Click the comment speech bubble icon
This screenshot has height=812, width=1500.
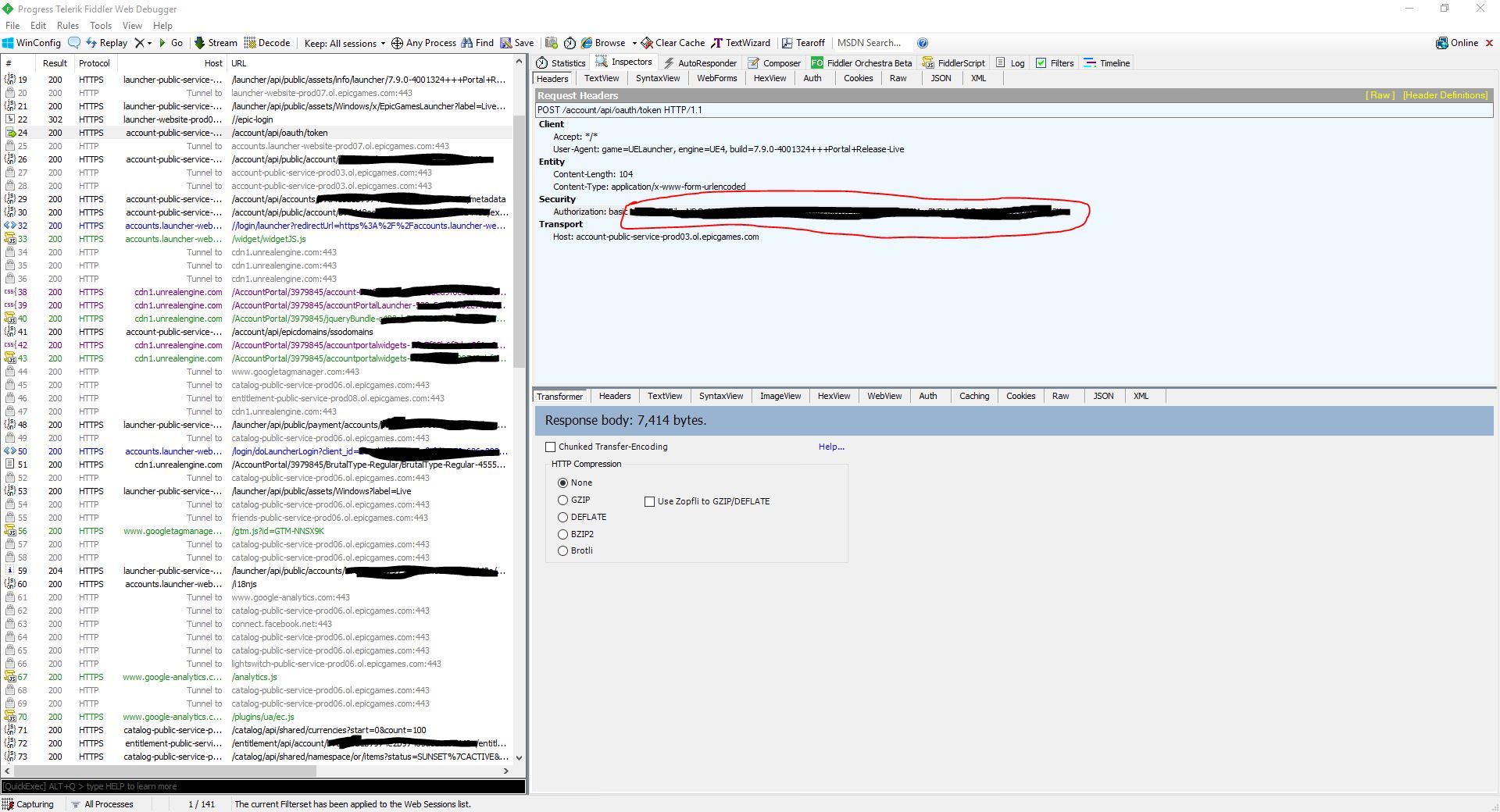pyautogui.click(x=74, y=43)
